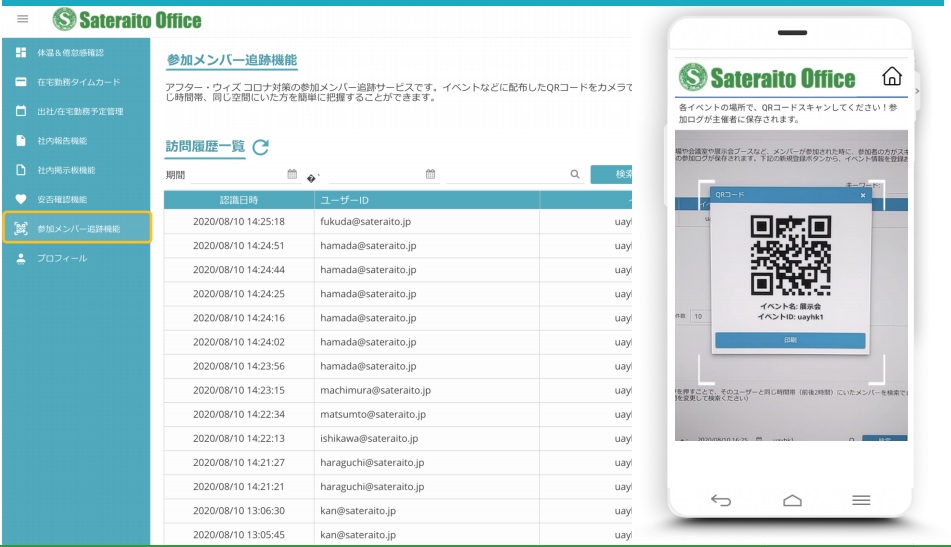
Task: Click the search magnifier icon in the filter row
Action: coord(574,174)
